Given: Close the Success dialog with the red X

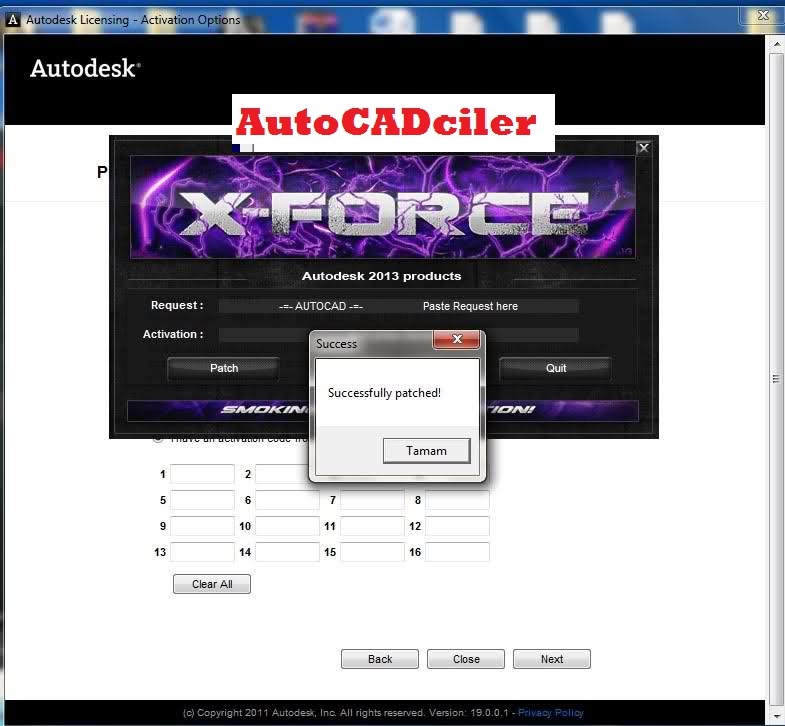Looking at the screenshot, I should coord(457,339).
